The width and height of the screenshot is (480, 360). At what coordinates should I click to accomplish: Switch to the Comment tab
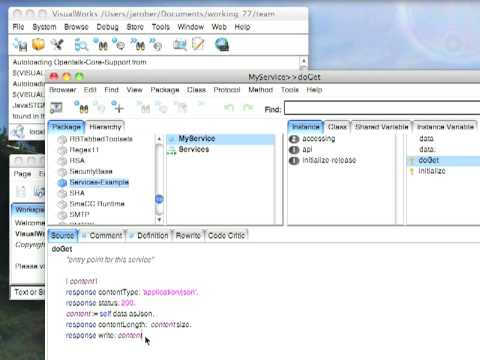coord(103,236)
